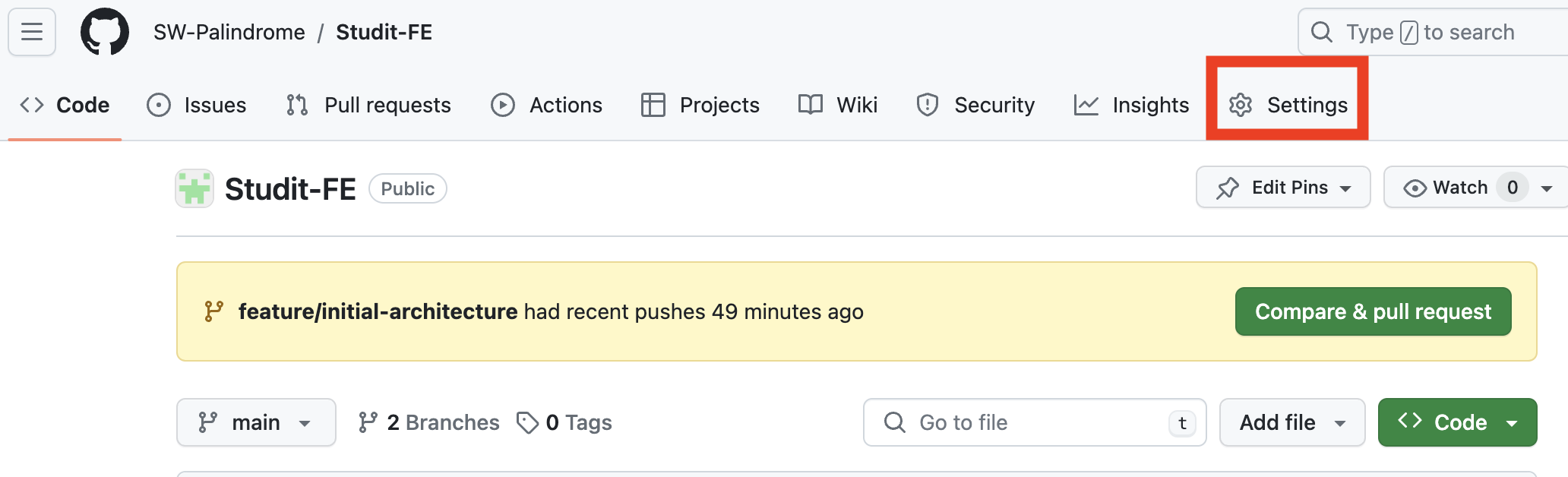Open the hamburger navigation menu
Screen dimensions: 1568x477
click(x=32, y=32)
